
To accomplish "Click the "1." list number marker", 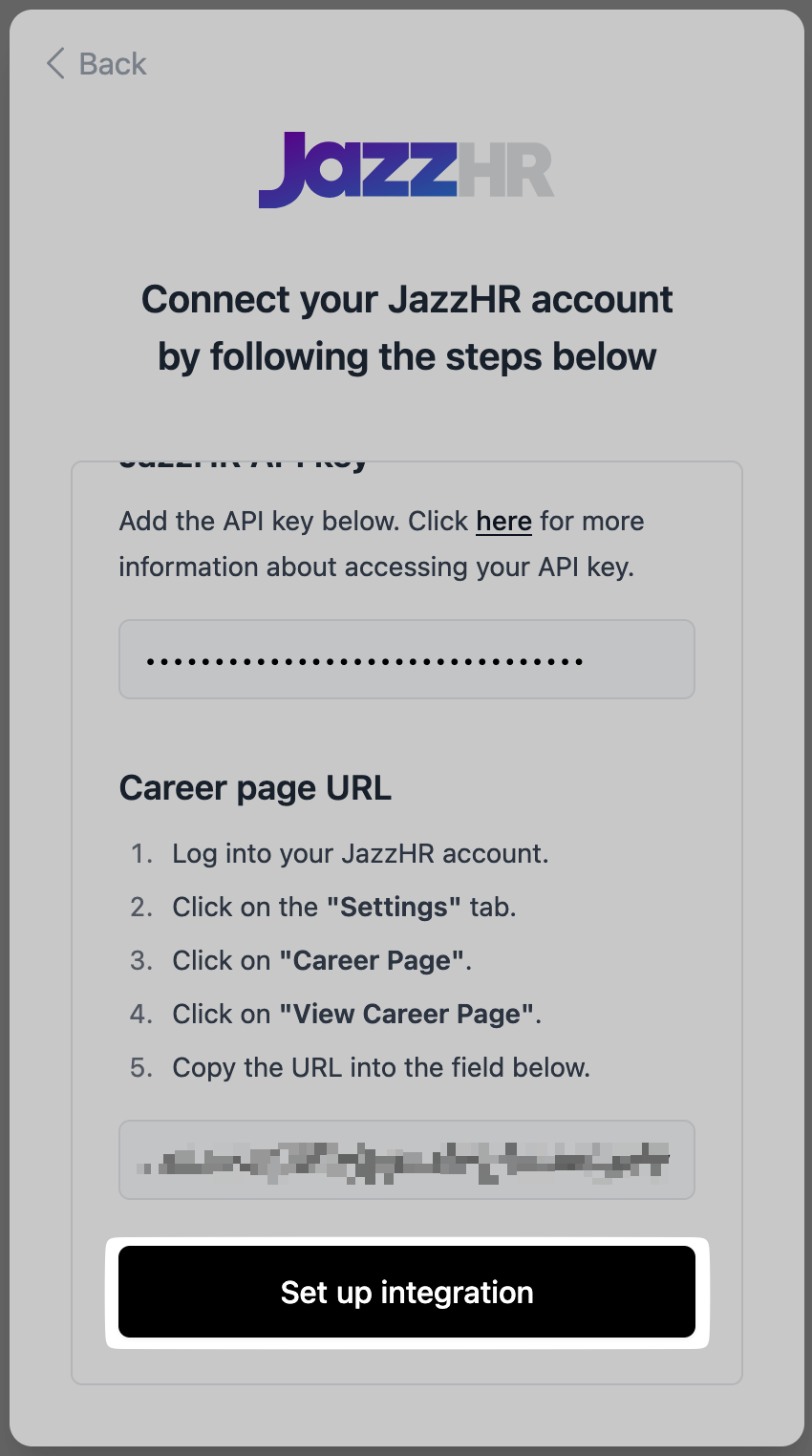I will (141, 853).
